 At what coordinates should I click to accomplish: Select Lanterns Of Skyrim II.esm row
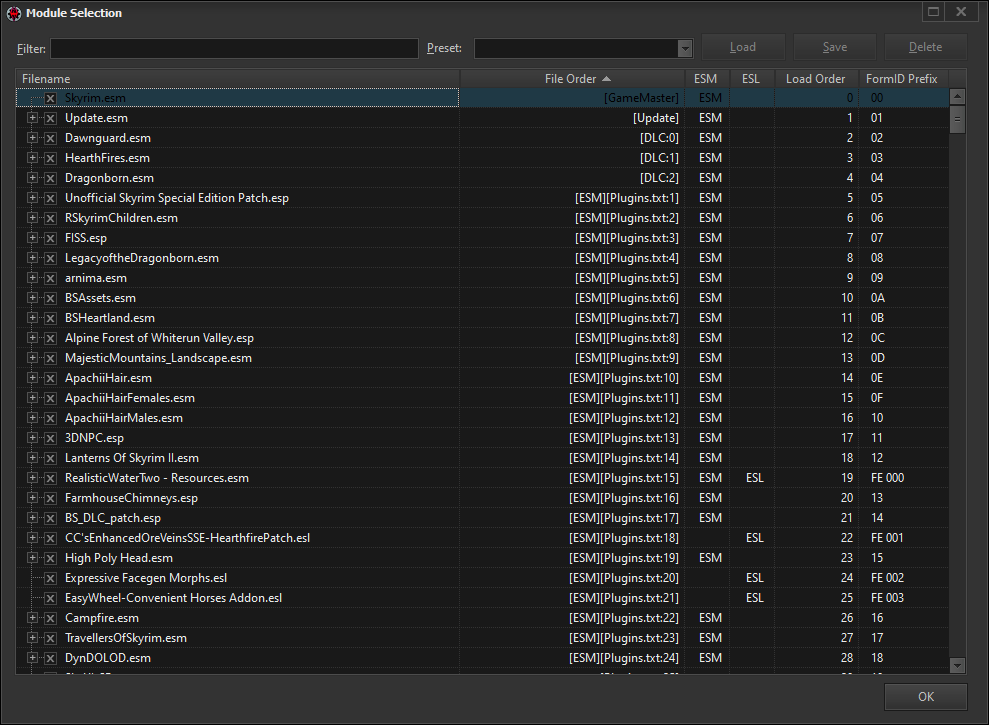point(483,458)
